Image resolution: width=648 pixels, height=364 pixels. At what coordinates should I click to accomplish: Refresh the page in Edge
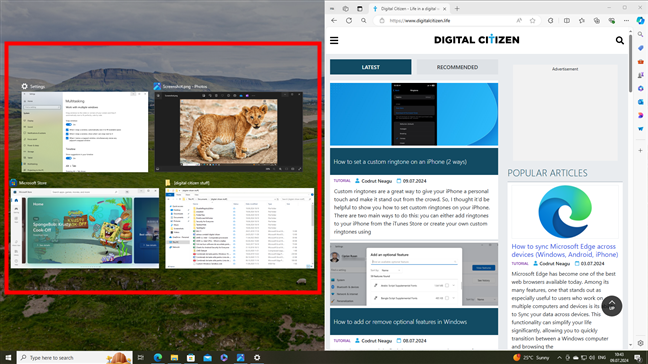tap(349, 21)
